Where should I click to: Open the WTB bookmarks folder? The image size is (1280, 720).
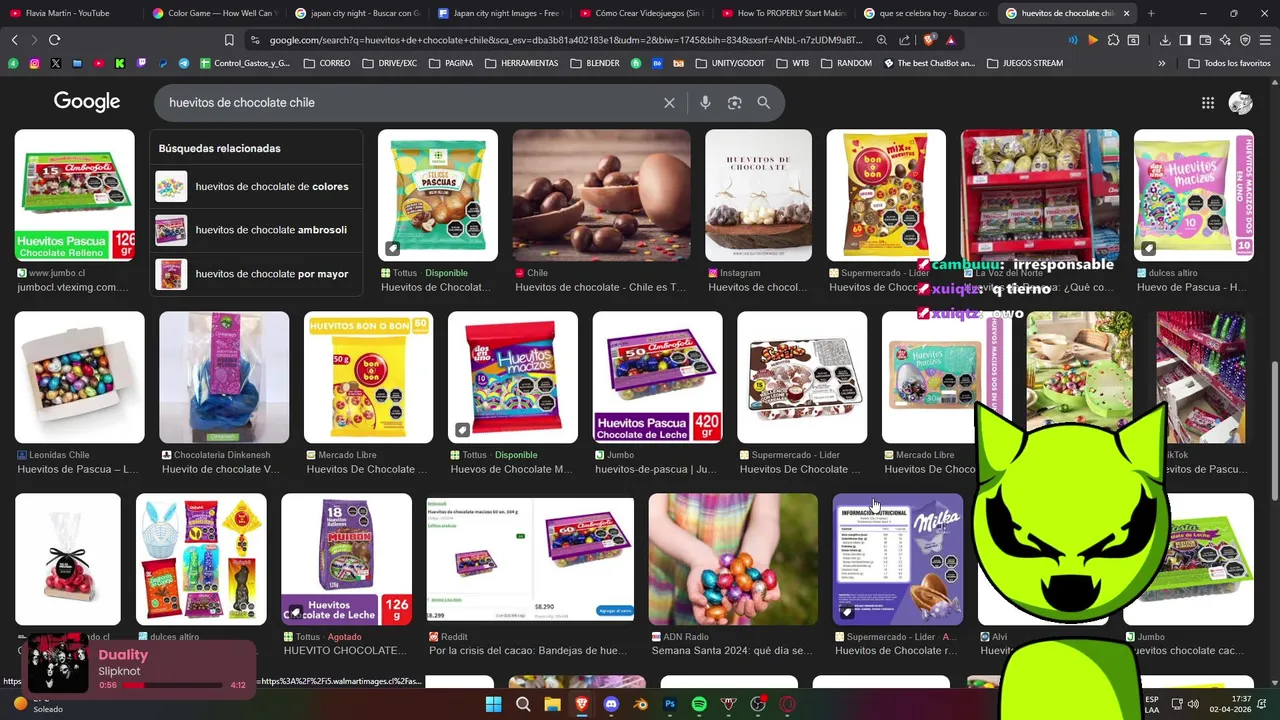click(x=792, y=63)
